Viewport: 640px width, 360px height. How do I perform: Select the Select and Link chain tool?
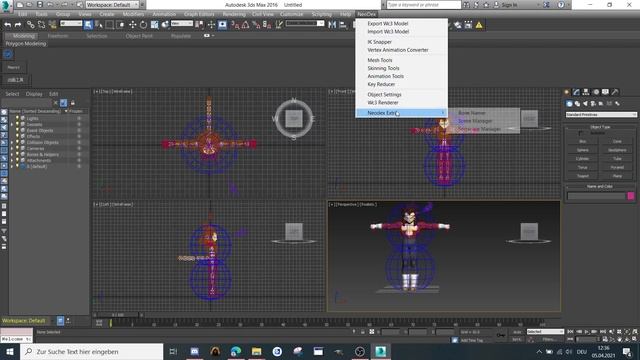31,25
